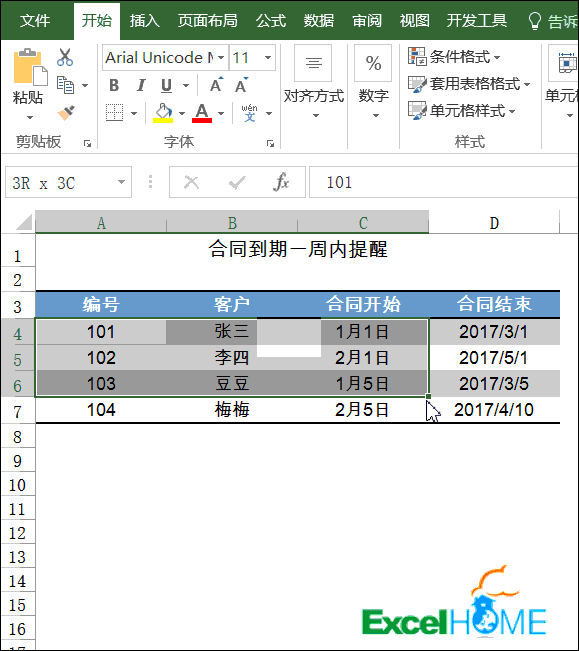Select header cell 合同结束

pos(494,304)
